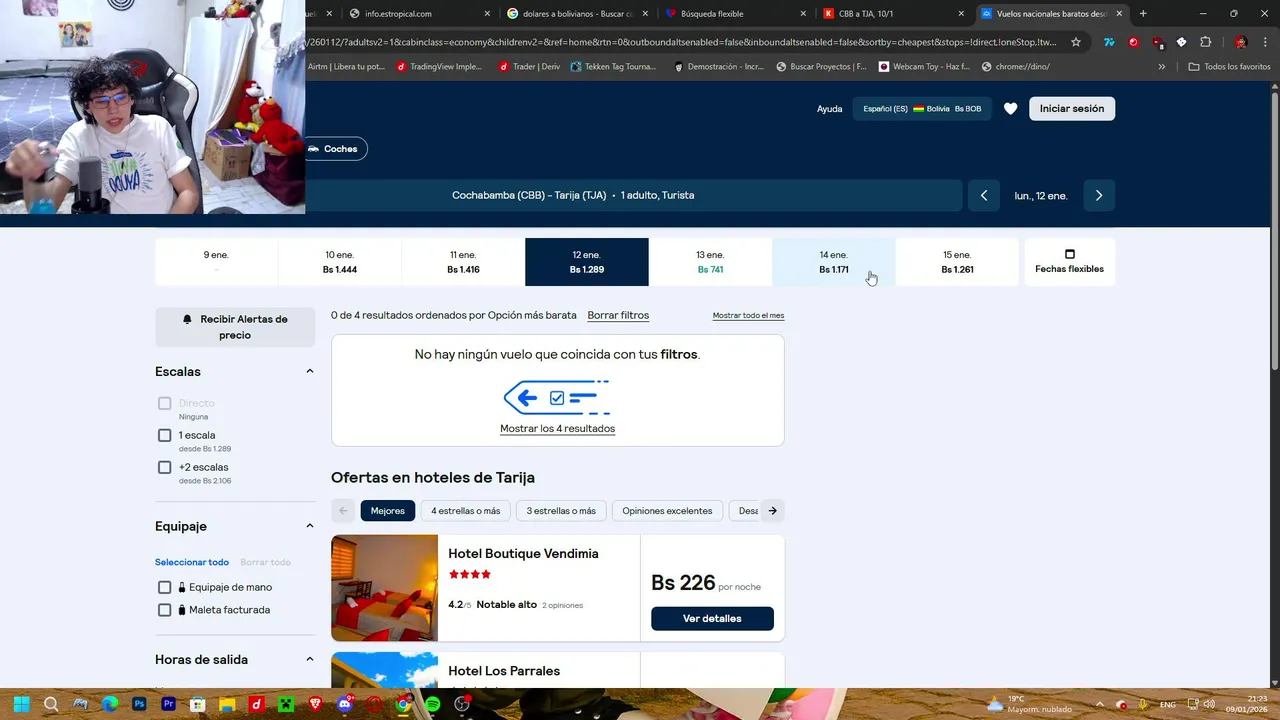Image resolution: width=1280 pixels, height=720 pixels.
Task: Open the Chrome profile avatar
Action: coord(1241,42)
